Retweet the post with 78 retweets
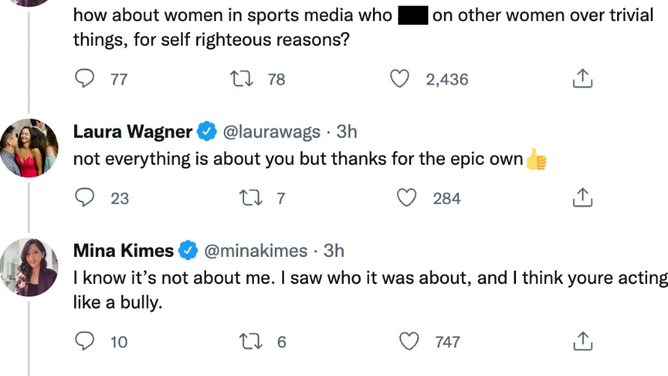 (242, 79)
